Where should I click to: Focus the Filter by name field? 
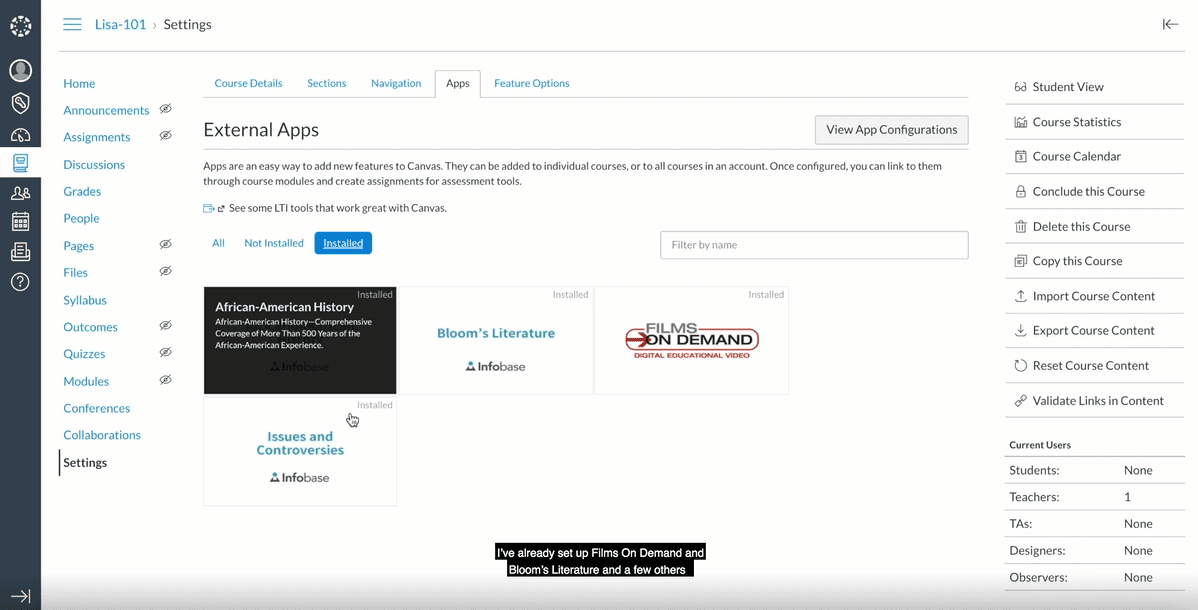click(x=814, y=245)
